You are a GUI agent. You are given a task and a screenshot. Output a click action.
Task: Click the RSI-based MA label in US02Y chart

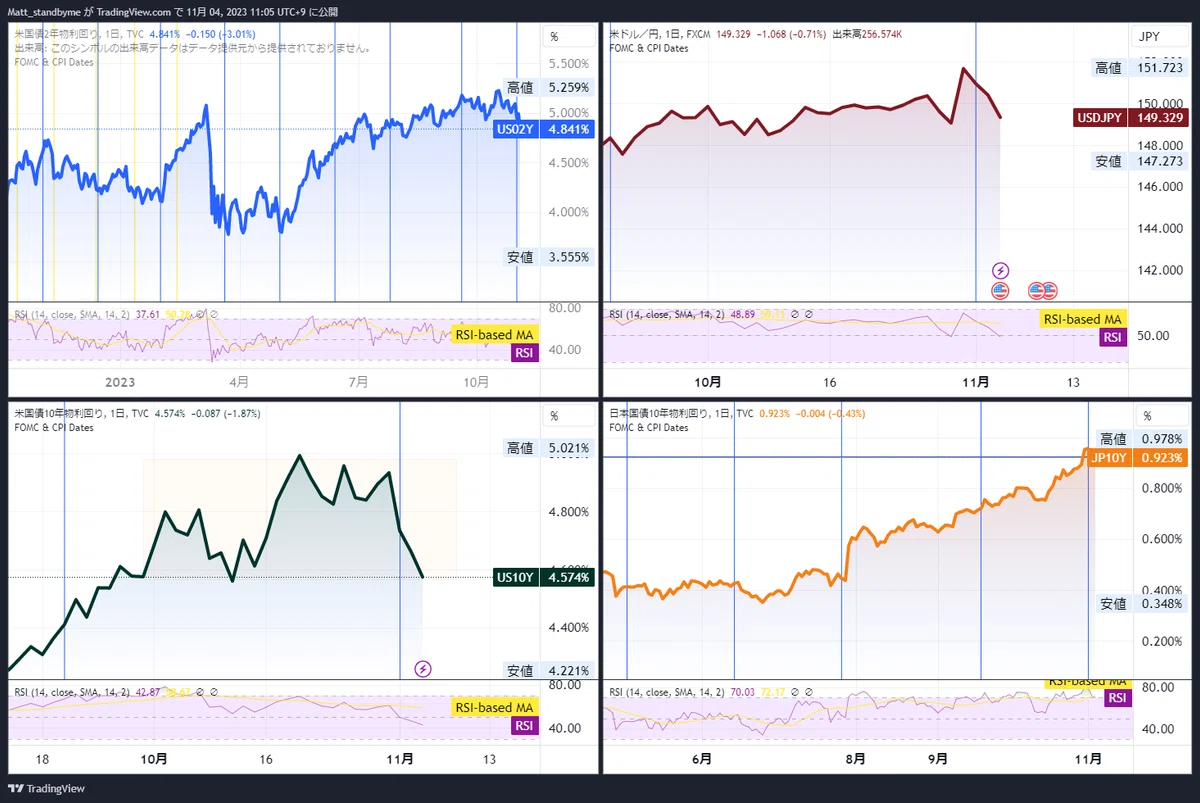[x=495, y=334]
